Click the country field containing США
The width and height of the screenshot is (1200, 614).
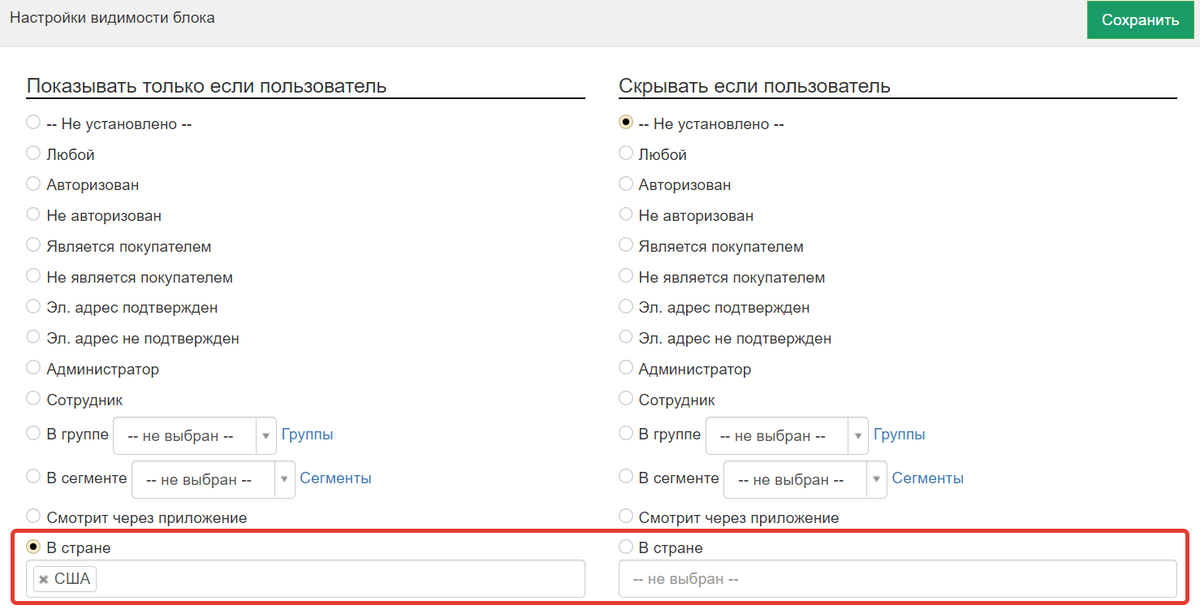[340, 579]
